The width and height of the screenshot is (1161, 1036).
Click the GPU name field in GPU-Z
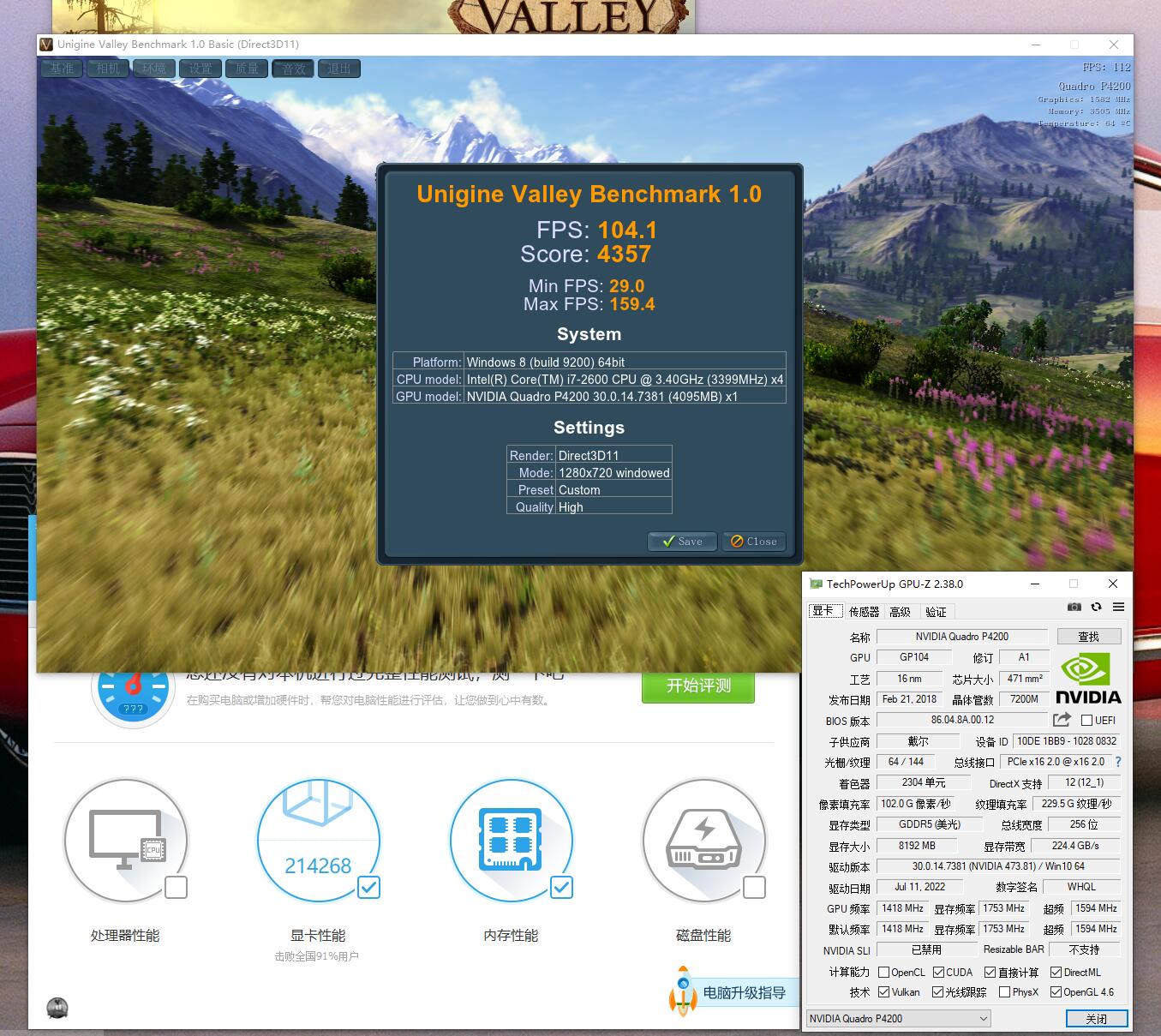962,637
